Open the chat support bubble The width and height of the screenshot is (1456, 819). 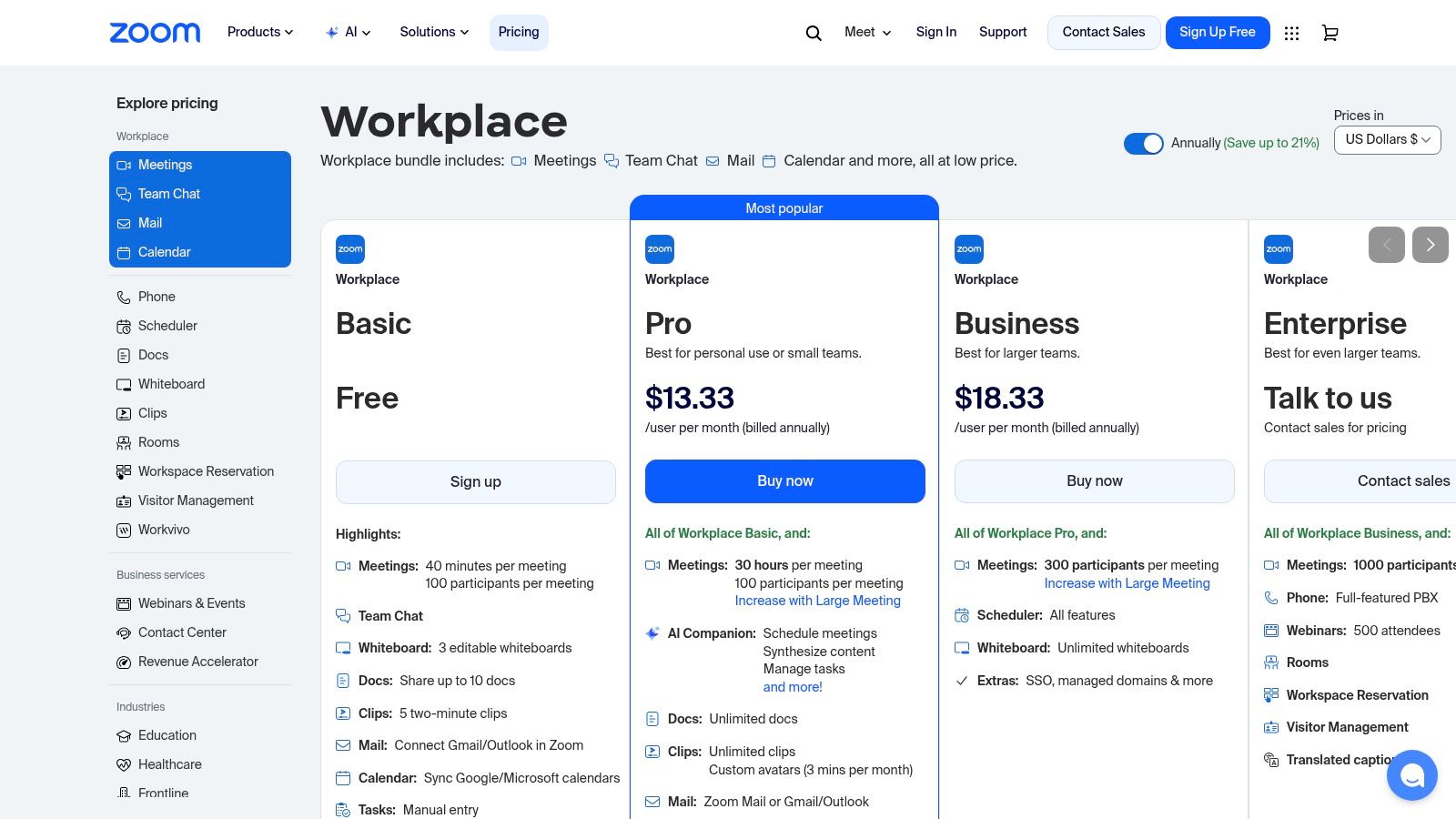coord(1411,774)
